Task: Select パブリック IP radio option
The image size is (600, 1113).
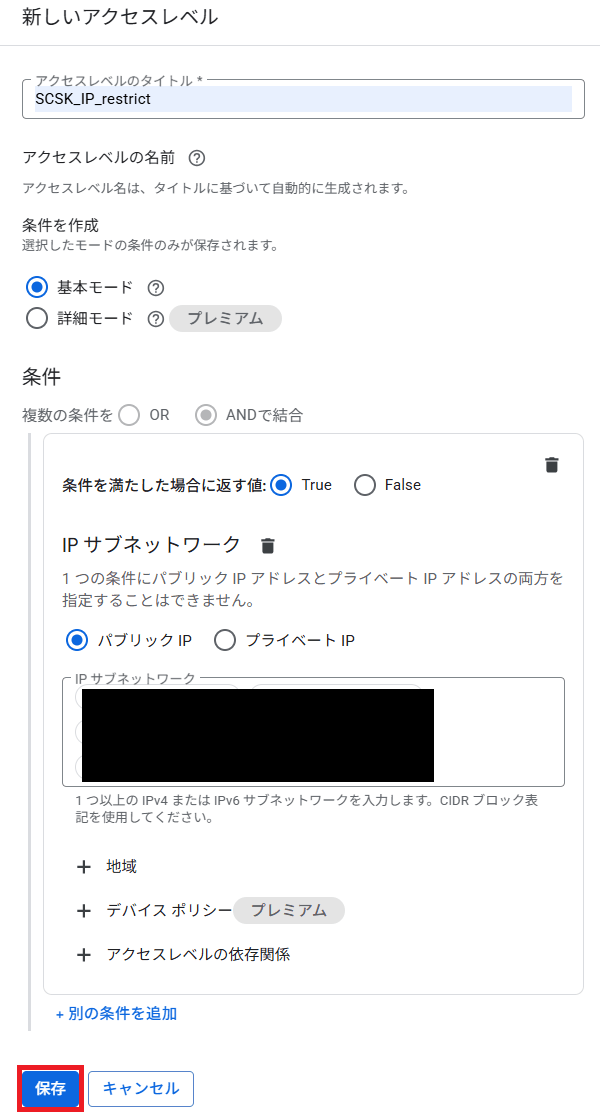Action: tap(77, 640)
